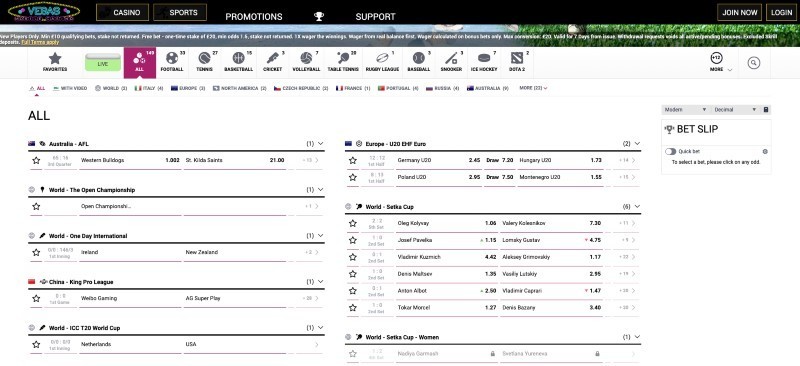Expand the More sports dropdown

tap(720, 63)
